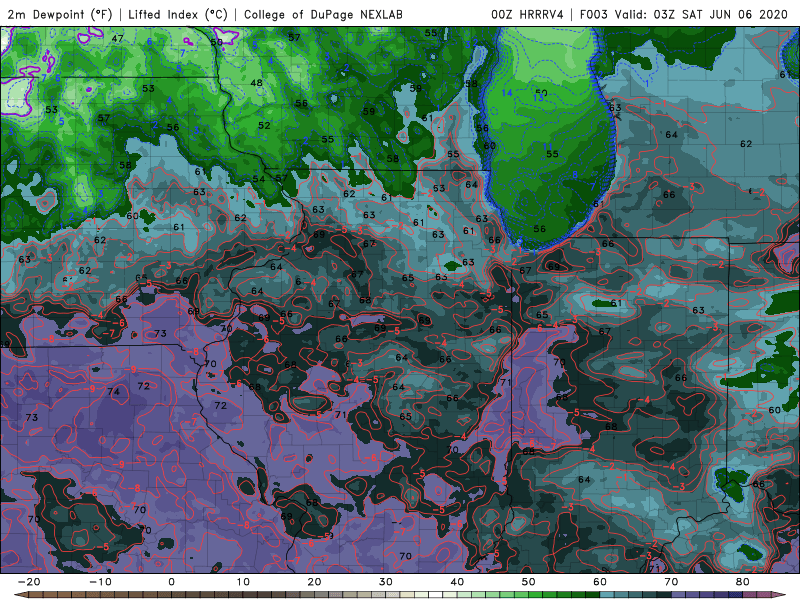Click the dewpoint value 48 on the map
Screen dimensions: 800x600
256,83
